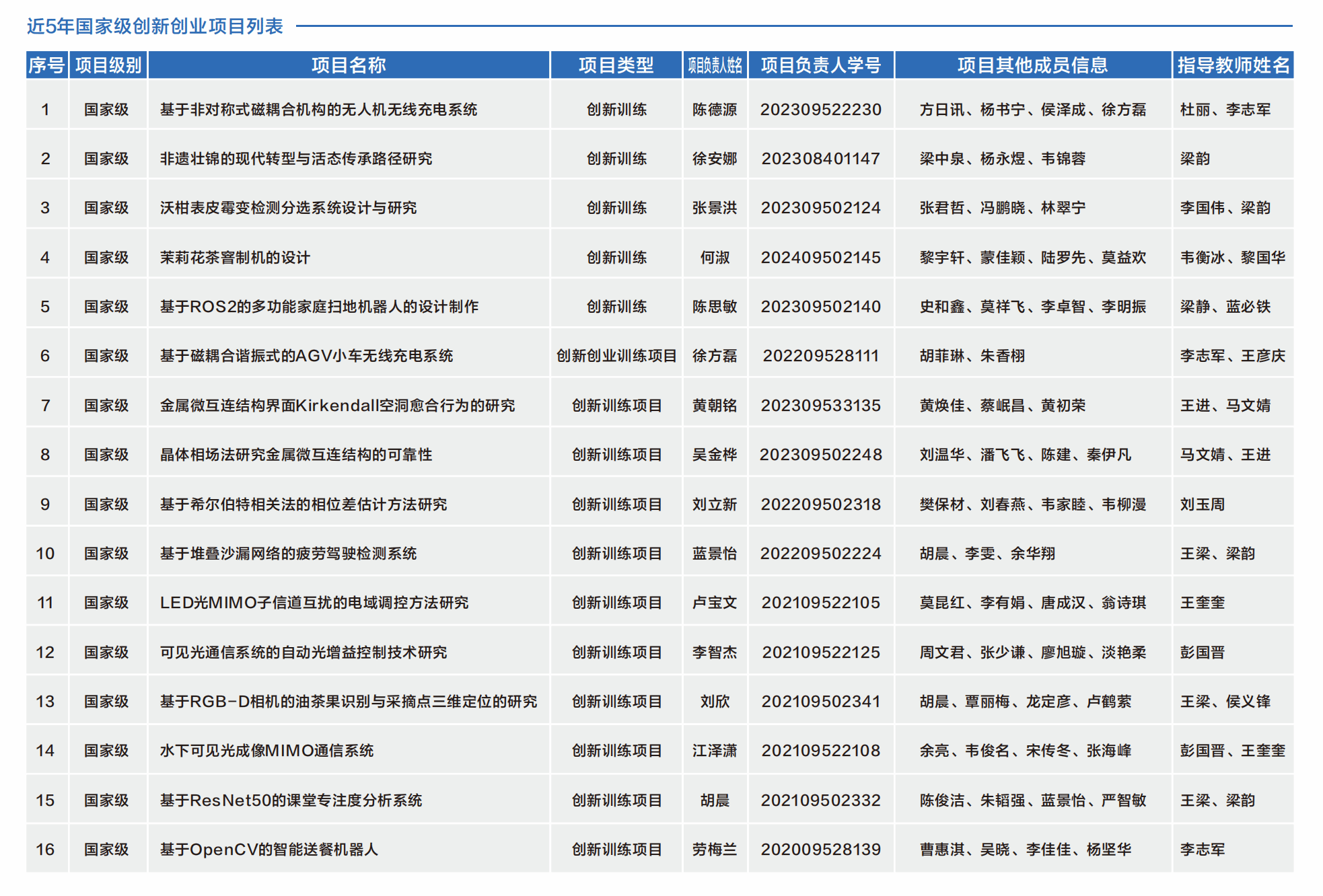
Task: Click the 序号 column header
Action: pos(46,65)
